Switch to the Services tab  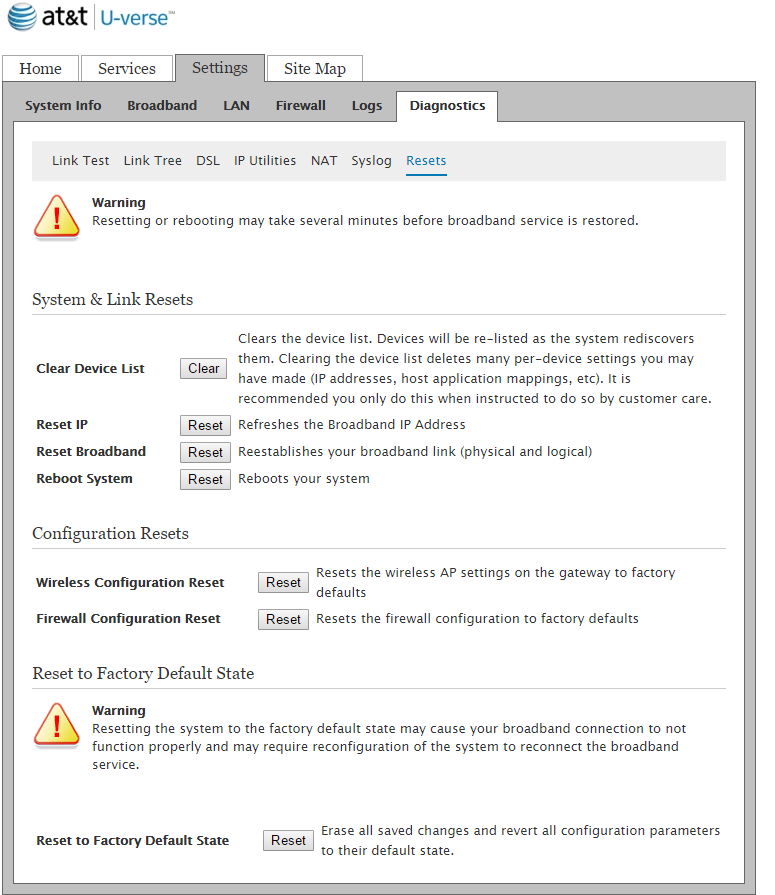point(127,69)
